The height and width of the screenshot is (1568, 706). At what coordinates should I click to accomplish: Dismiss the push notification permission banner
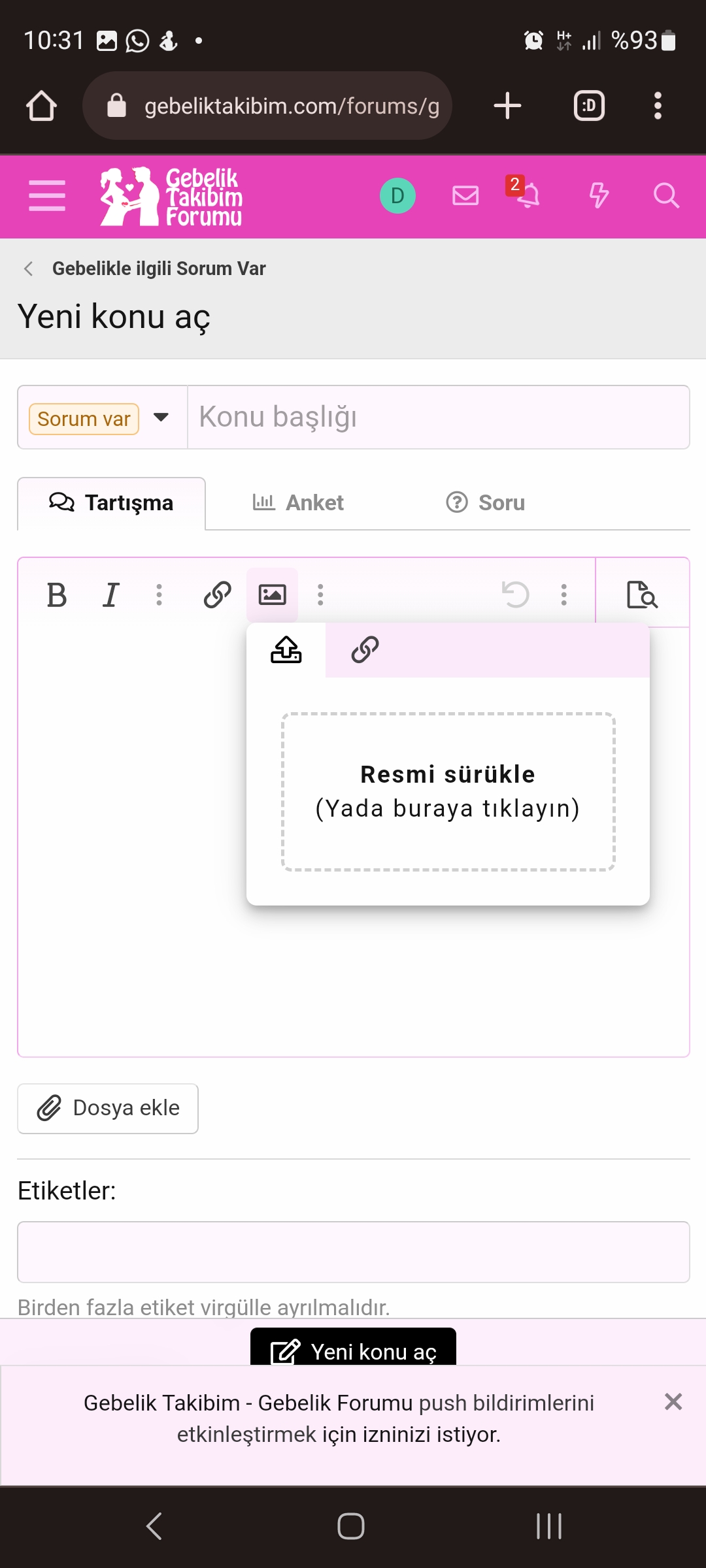point(673,1402)
